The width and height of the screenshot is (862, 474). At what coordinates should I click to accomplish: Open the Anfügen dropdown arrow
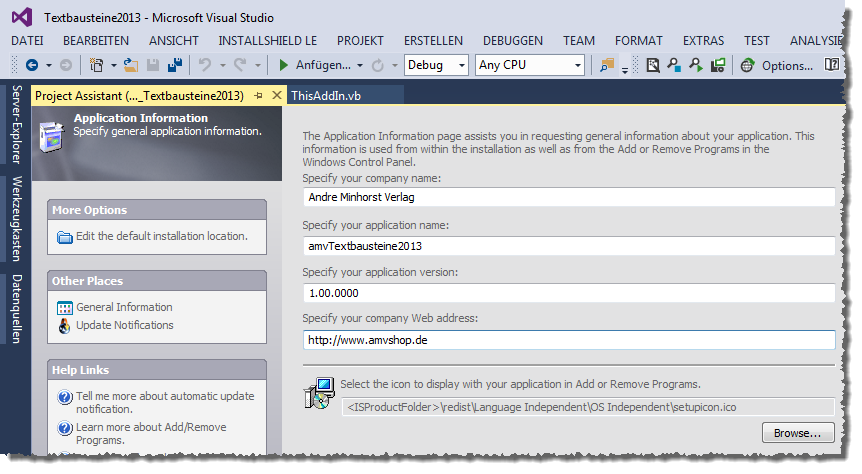(360, 65)
